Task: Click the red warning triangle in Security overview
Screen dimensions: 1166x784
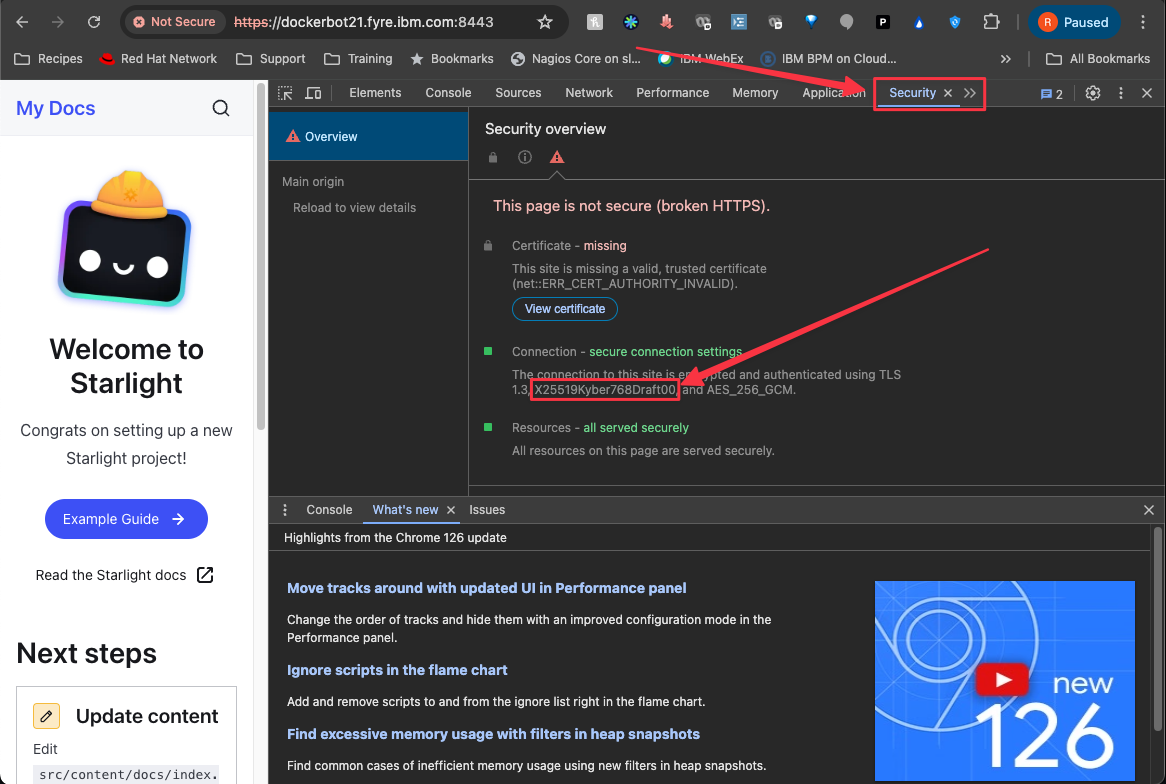Action: tap(557, 157)
